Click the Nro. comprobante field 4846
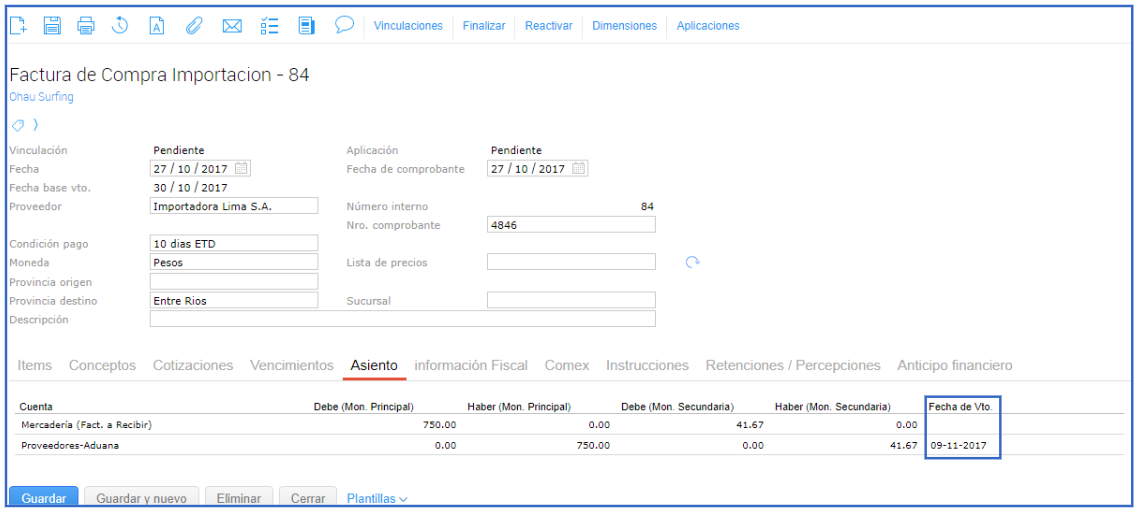The width and height of the screenshot is (1134, 514). [x=571, y=225]
